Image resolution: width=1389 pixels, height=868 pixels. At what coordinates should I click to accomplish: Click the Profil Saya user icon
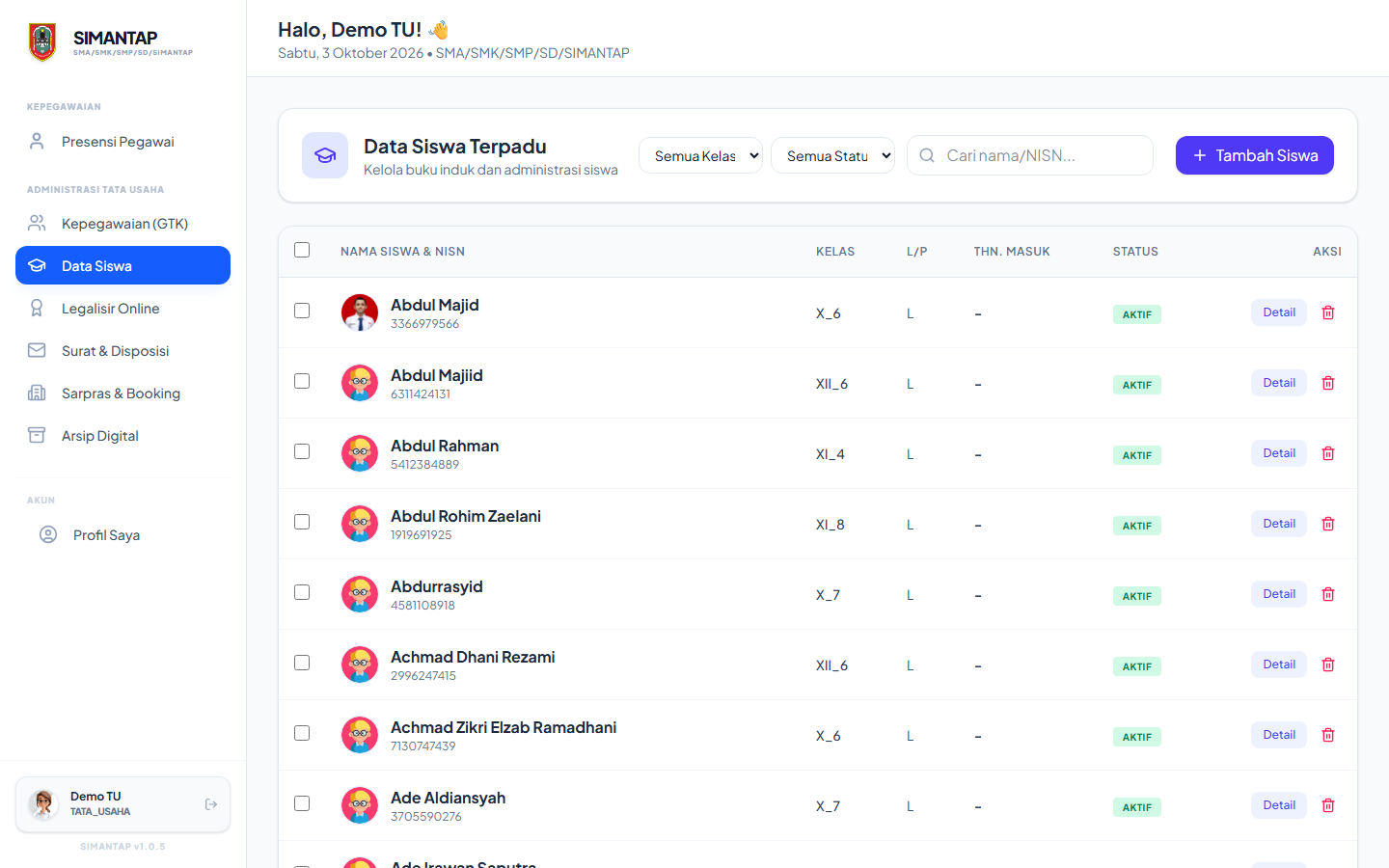click(x=48, y=534)
